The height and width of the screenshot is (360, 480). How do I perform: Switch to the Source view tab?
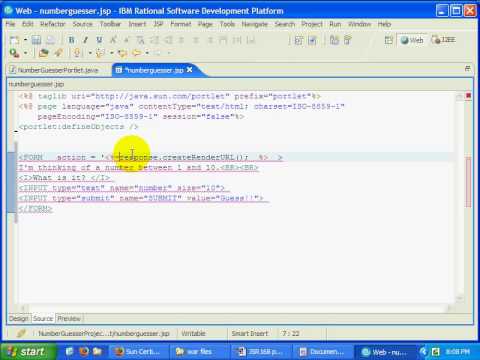[x=43, y=319]
